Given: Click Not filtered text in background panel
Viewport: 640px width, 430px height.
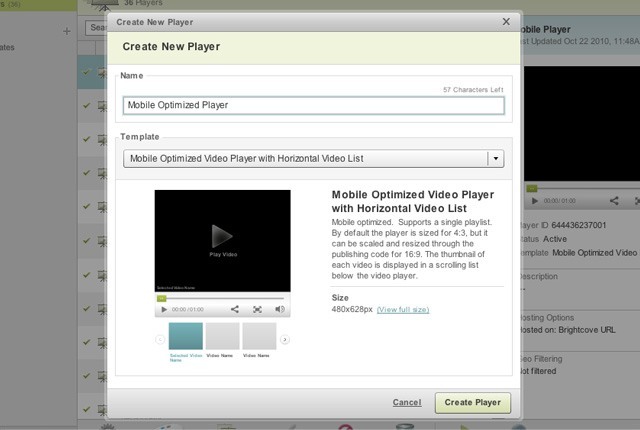Looking at the screenshot, I should pyautogui.click(x=538, y=371).
